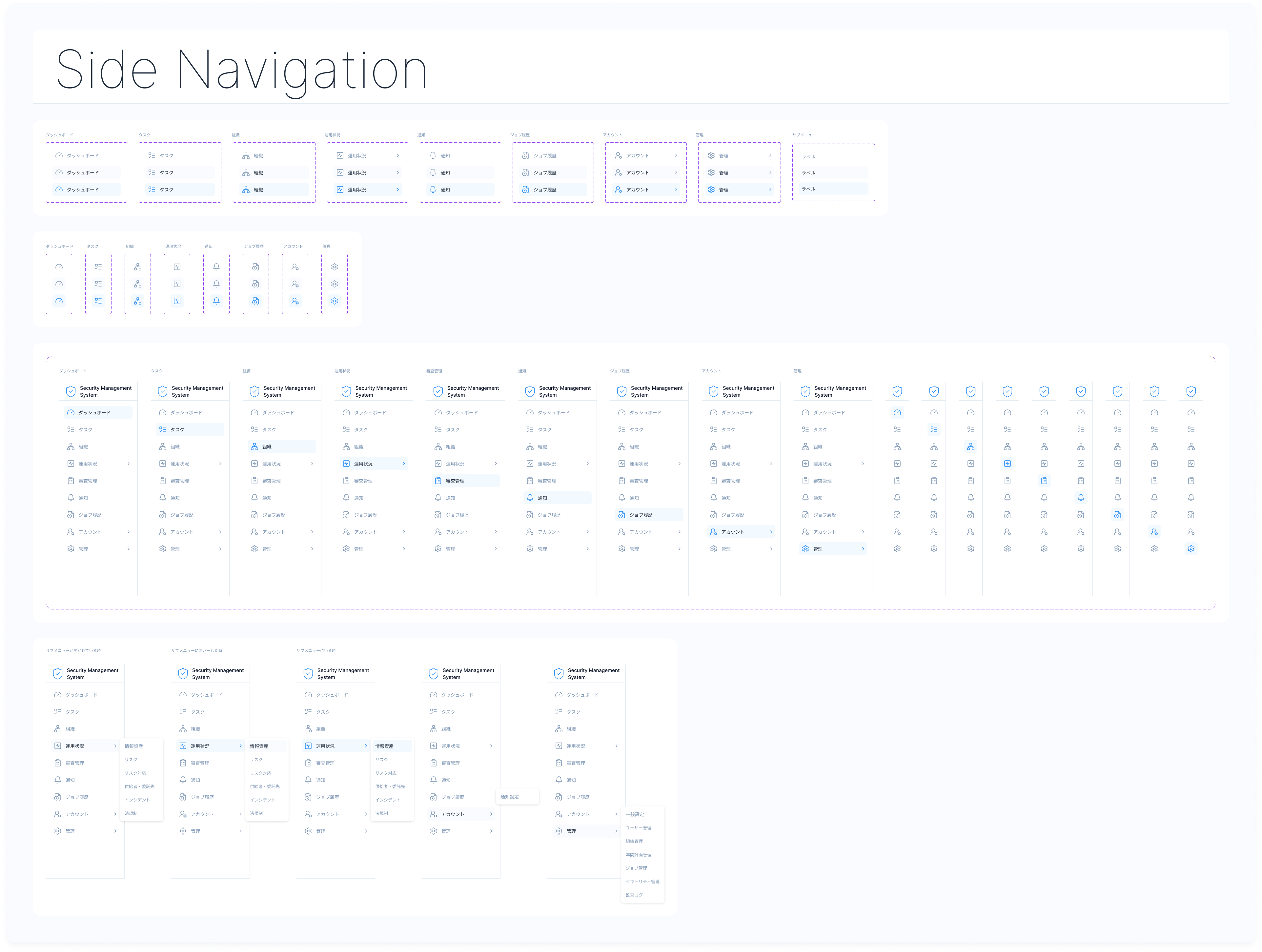Expand chevron on highlighted アカウント row beside 通知設定 popup
Screen dimensions: 1262x952
click(491, 814)
